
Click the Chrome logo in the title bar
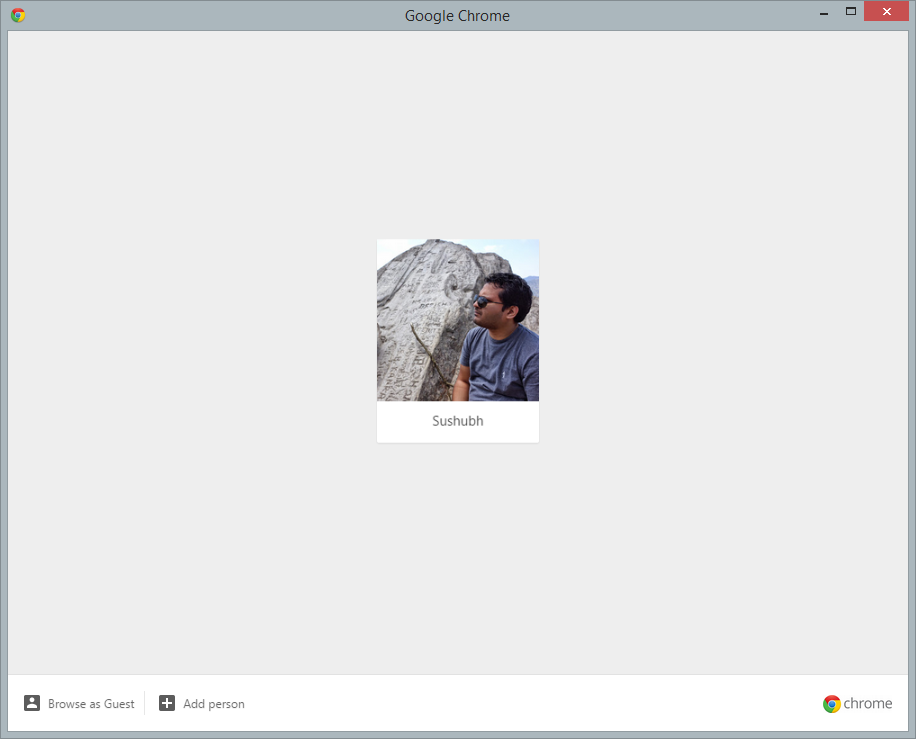pyautogui.click(x=18, y=15)
